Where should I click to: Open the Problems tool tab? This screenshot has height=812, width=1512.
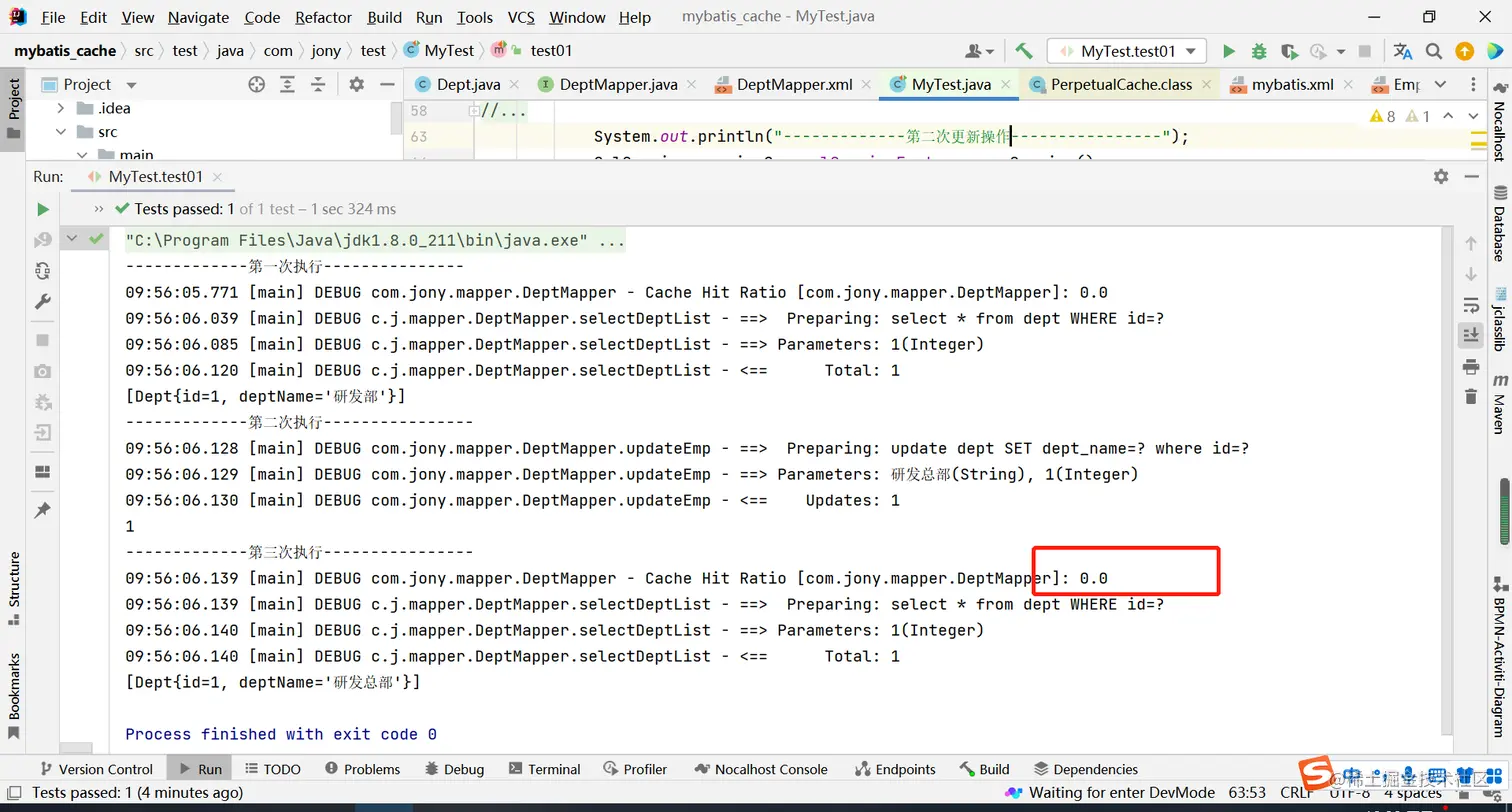(x=362, y=769)
